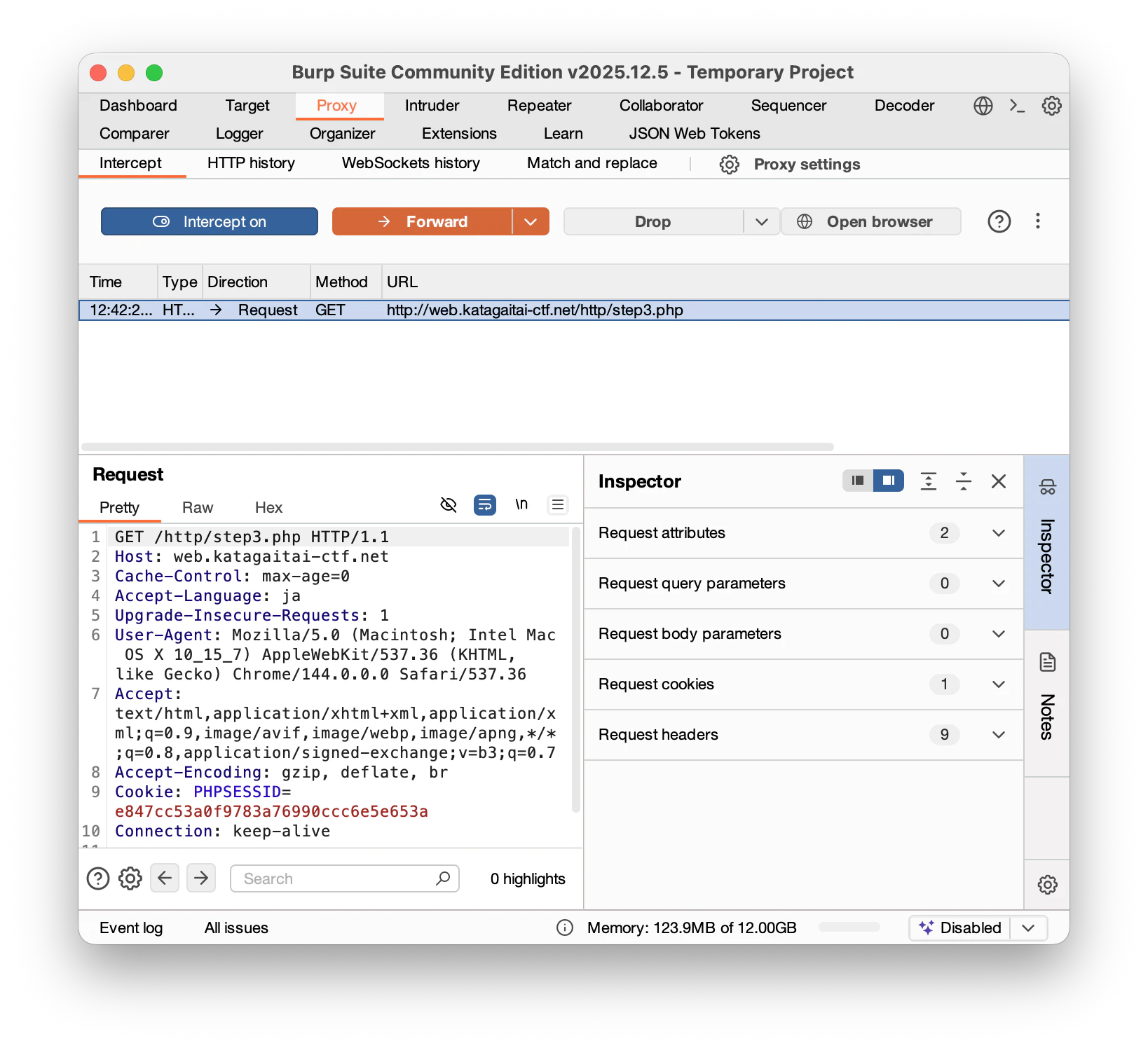Open Request editor help icon at bottom

(98, 878)
